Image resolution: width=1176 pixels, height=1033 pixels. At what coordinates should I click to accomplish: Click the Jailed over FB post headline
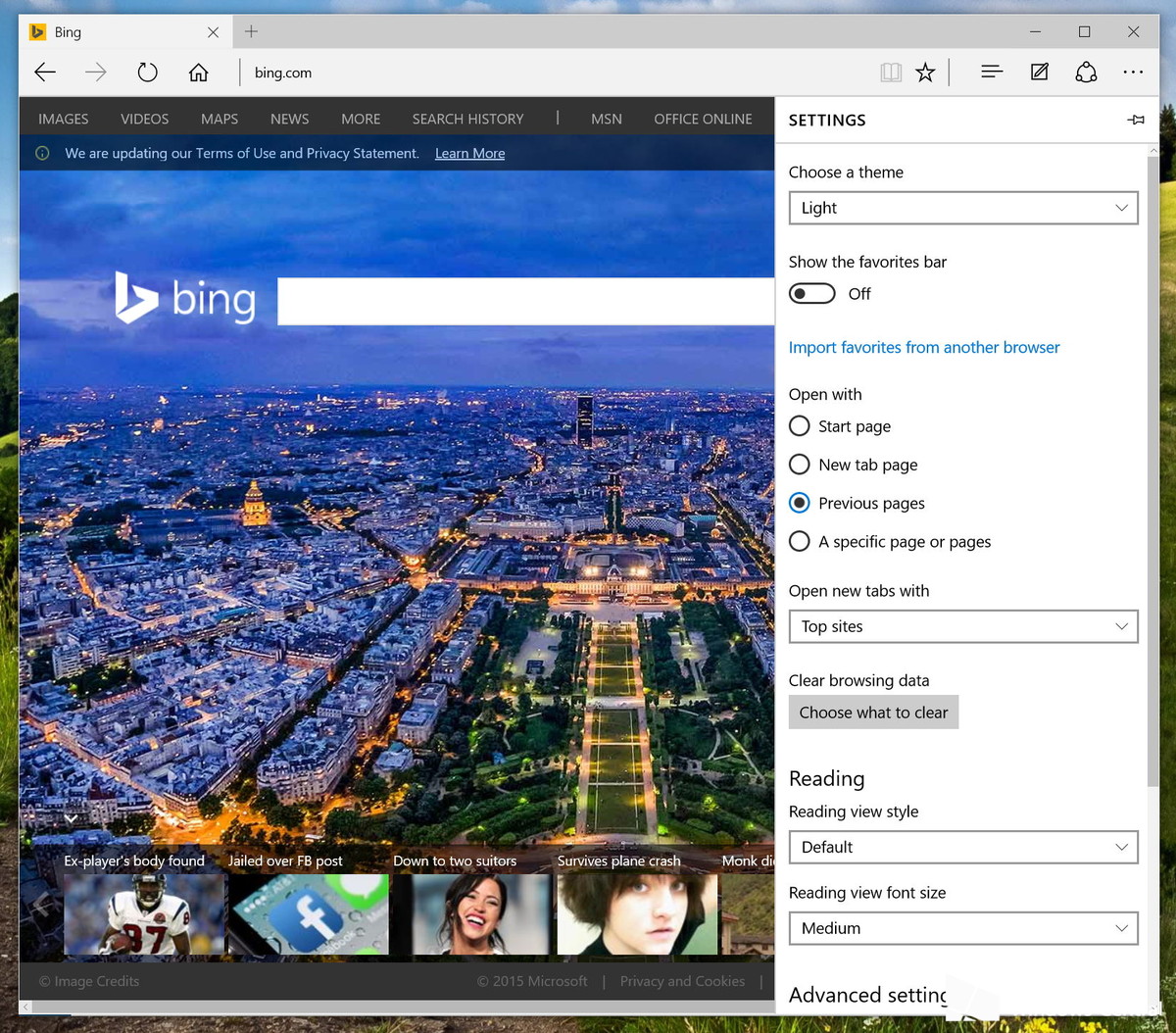pos(285,861)
